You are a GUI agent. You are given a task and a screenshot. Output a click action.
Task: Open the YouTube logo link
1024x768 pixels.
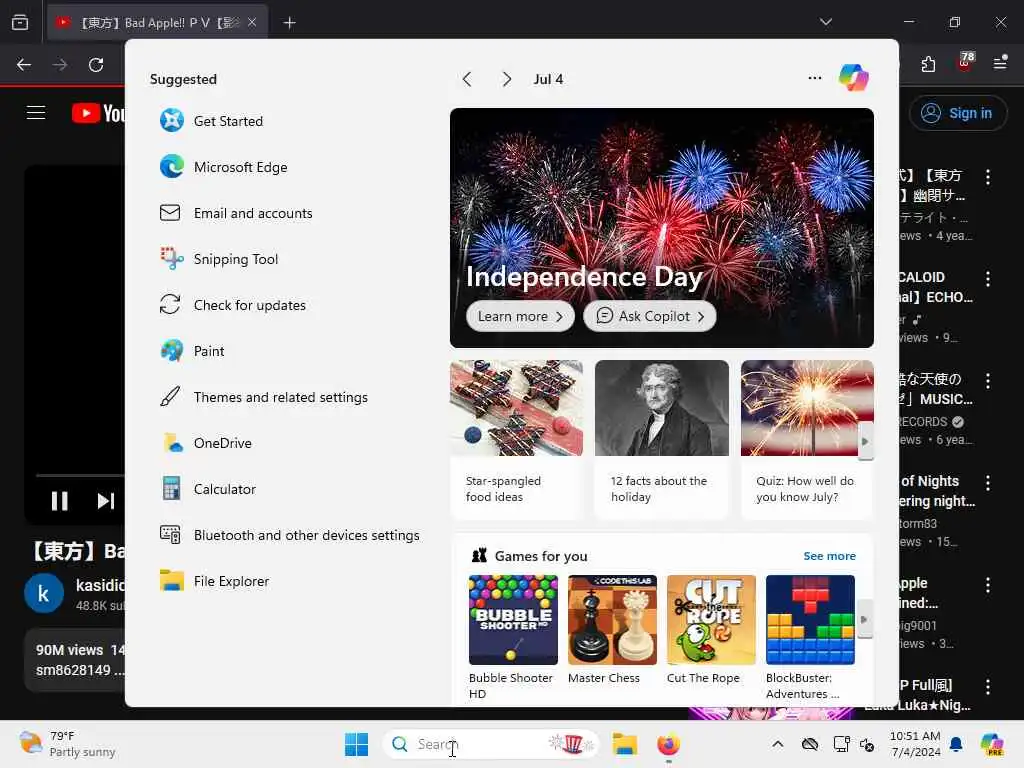(98, 113)
